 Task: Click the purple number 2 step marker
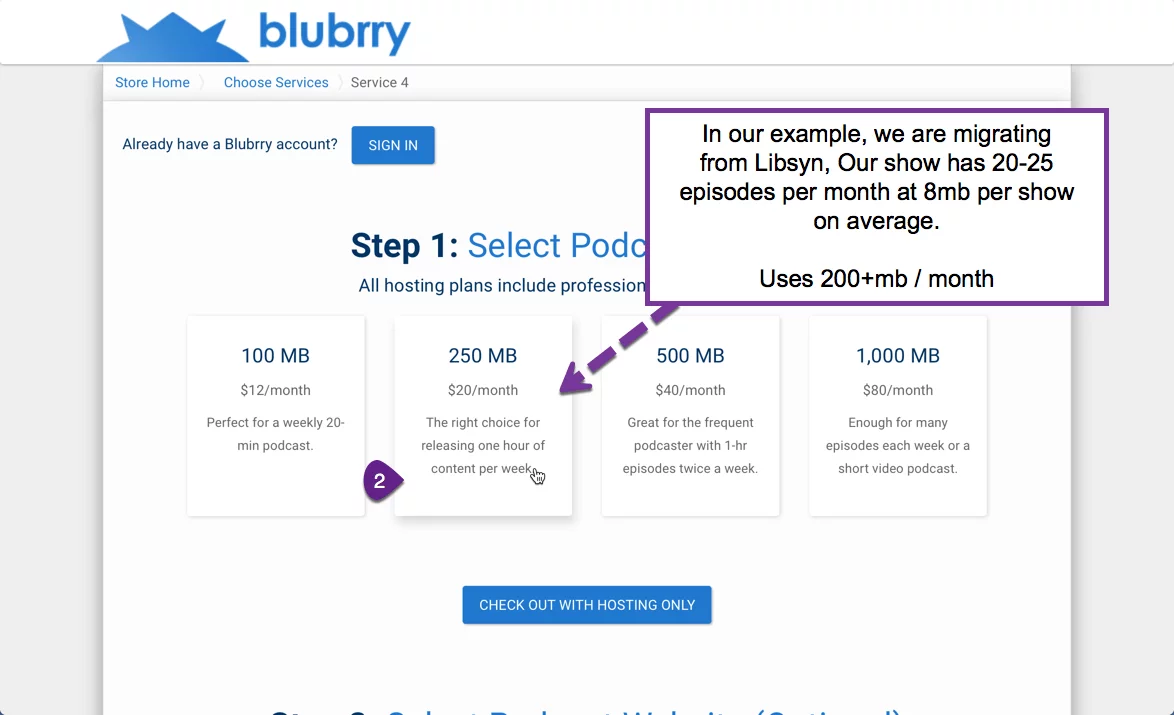(x=383, y=481)
